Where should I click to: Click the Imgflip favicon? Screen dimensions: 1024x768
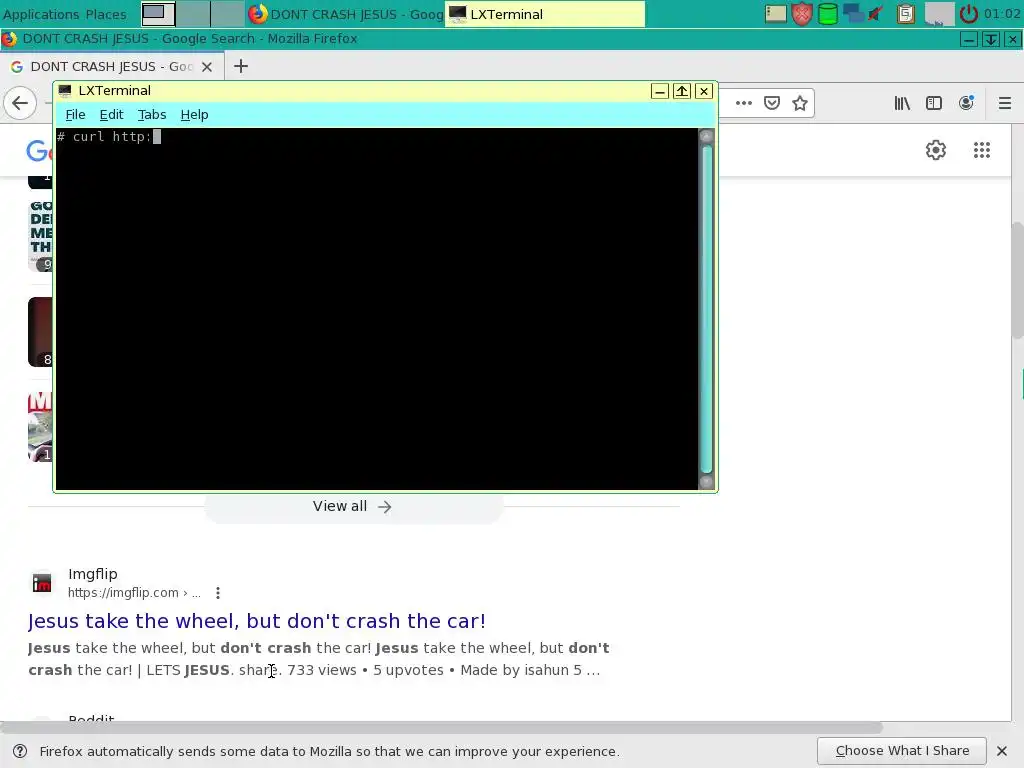pyautogui.click(x=42, y=583)
